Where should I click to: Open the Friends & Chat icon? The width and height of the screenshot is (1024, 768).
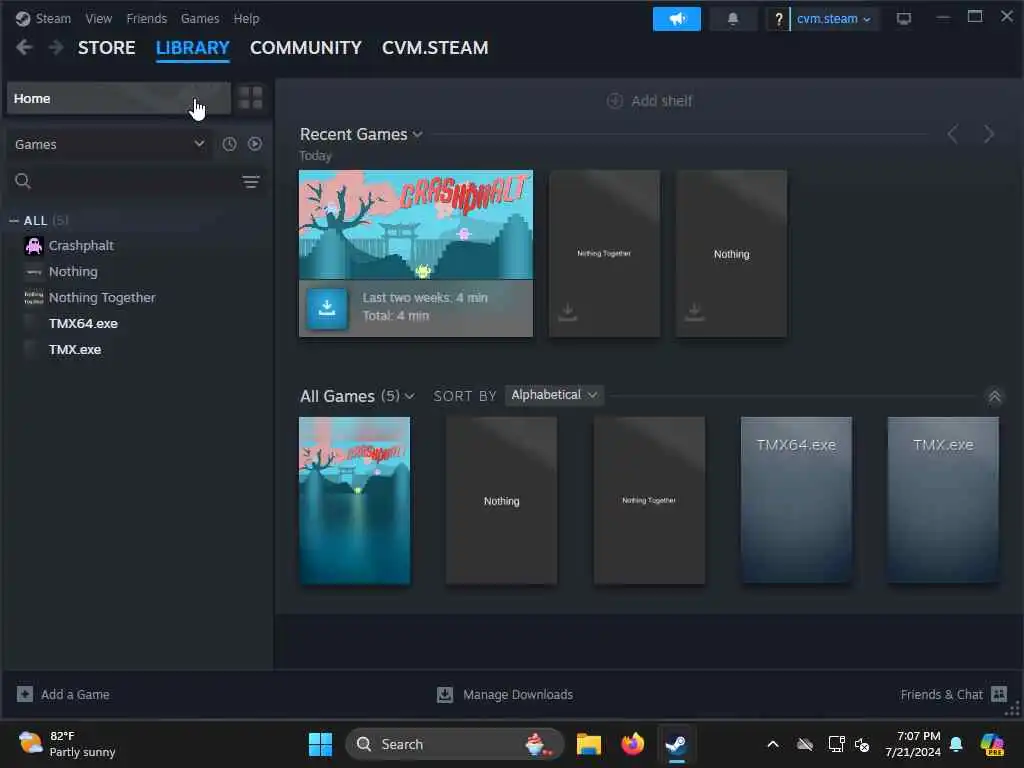pos(999,694)
